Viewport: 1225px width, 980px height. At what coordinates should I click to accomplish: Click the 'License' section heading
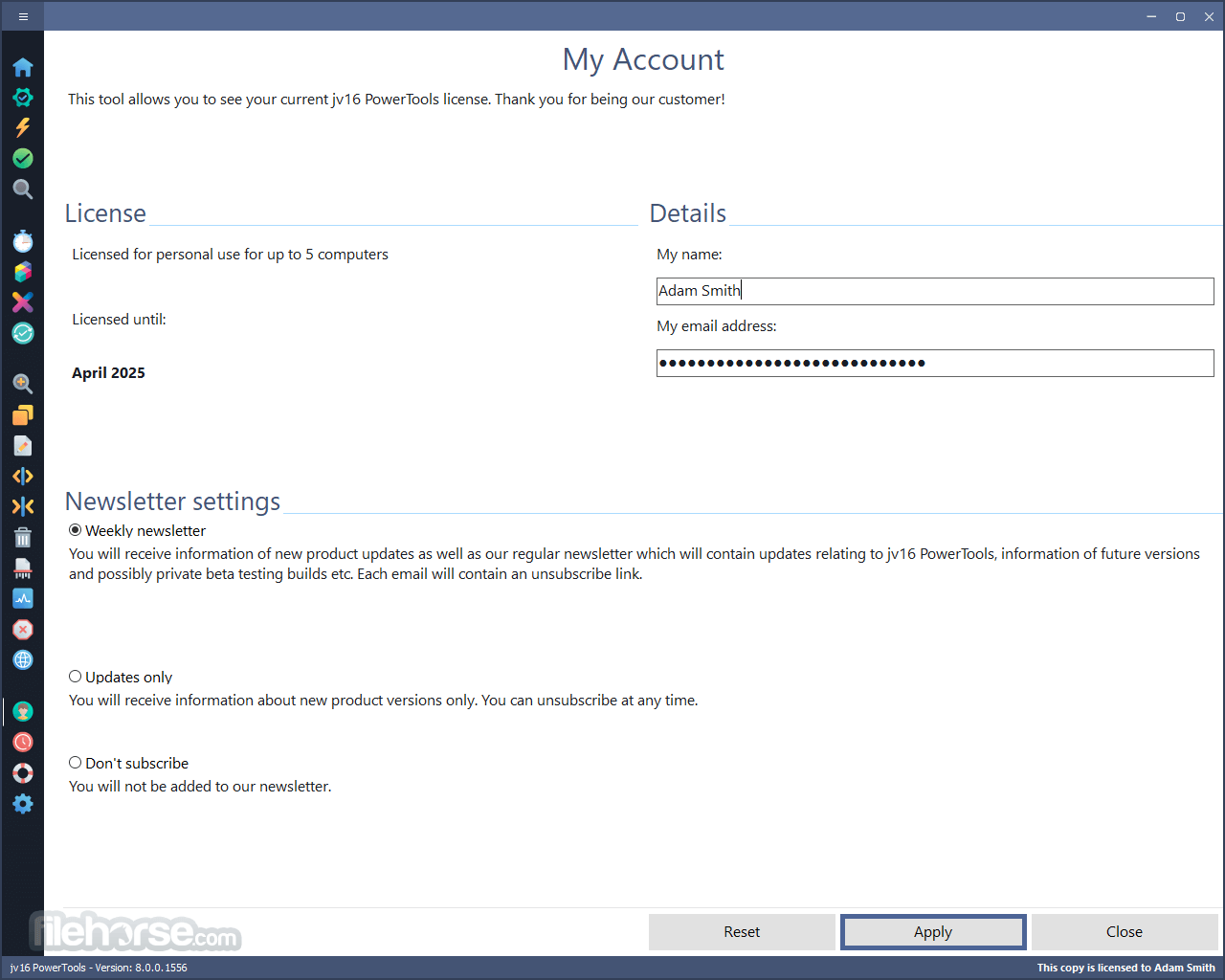tap(105, 213)
